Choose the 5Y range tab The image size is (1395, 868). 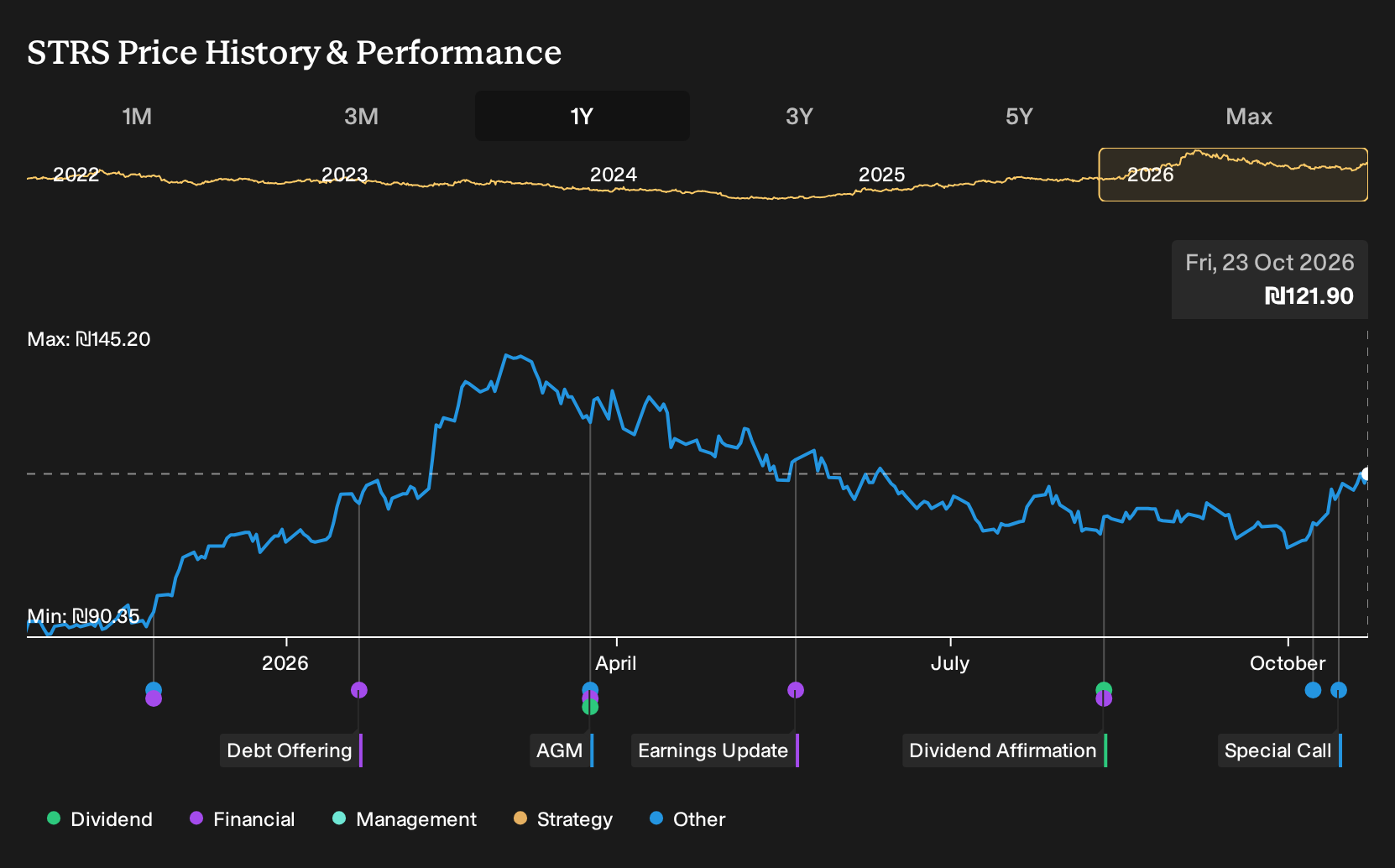[x=1019, y=116]
